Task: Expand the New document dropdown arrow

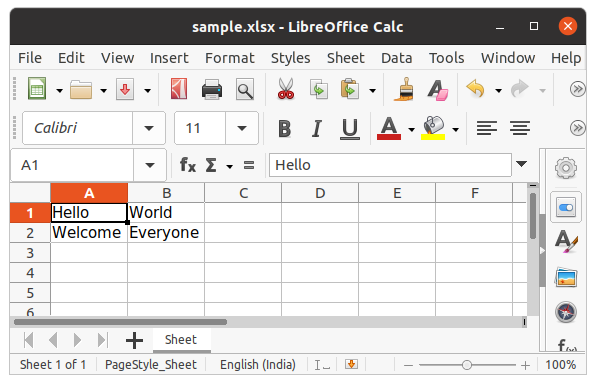Action: pyautogui.click(x=59, y=90)
